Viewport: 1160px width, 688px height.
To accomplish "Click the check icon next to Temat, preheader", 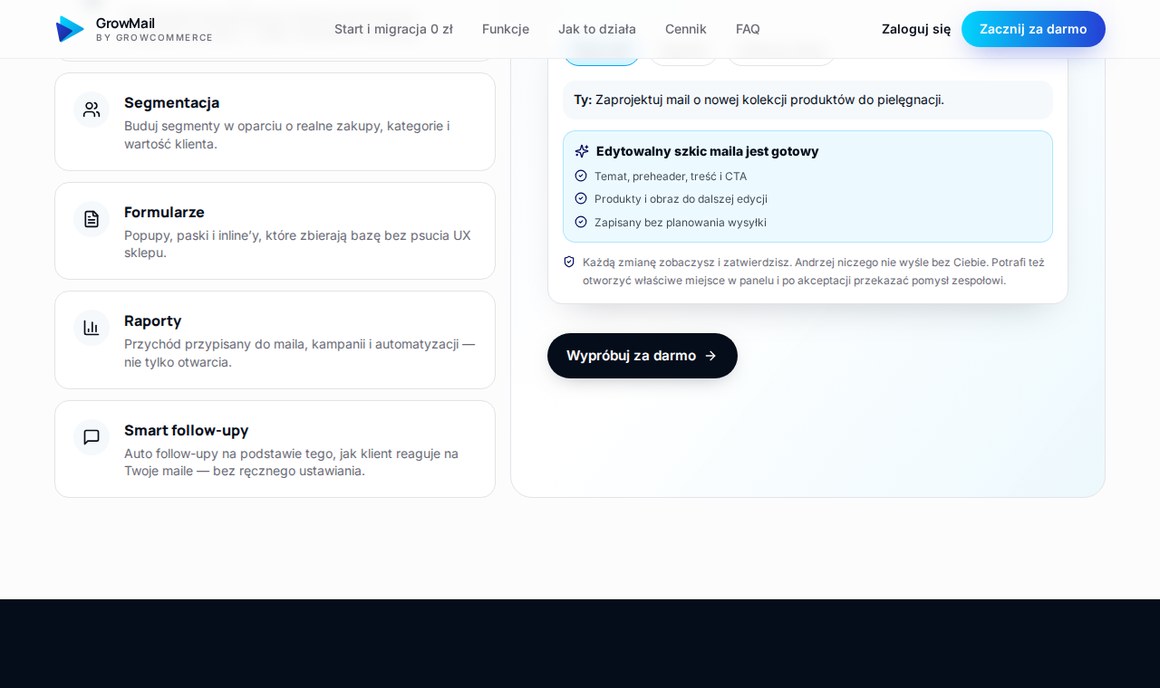I will coord(581,176).
